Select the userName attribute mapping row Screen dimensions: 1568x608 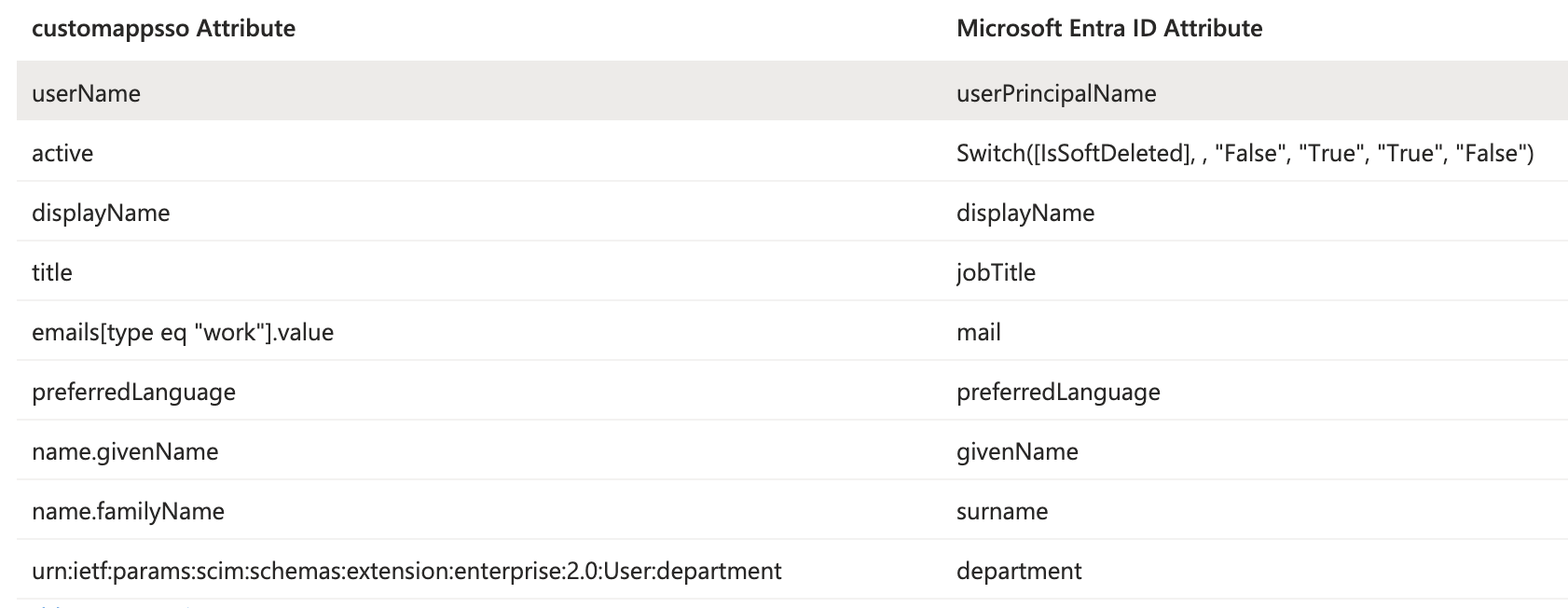coord(86,93)
